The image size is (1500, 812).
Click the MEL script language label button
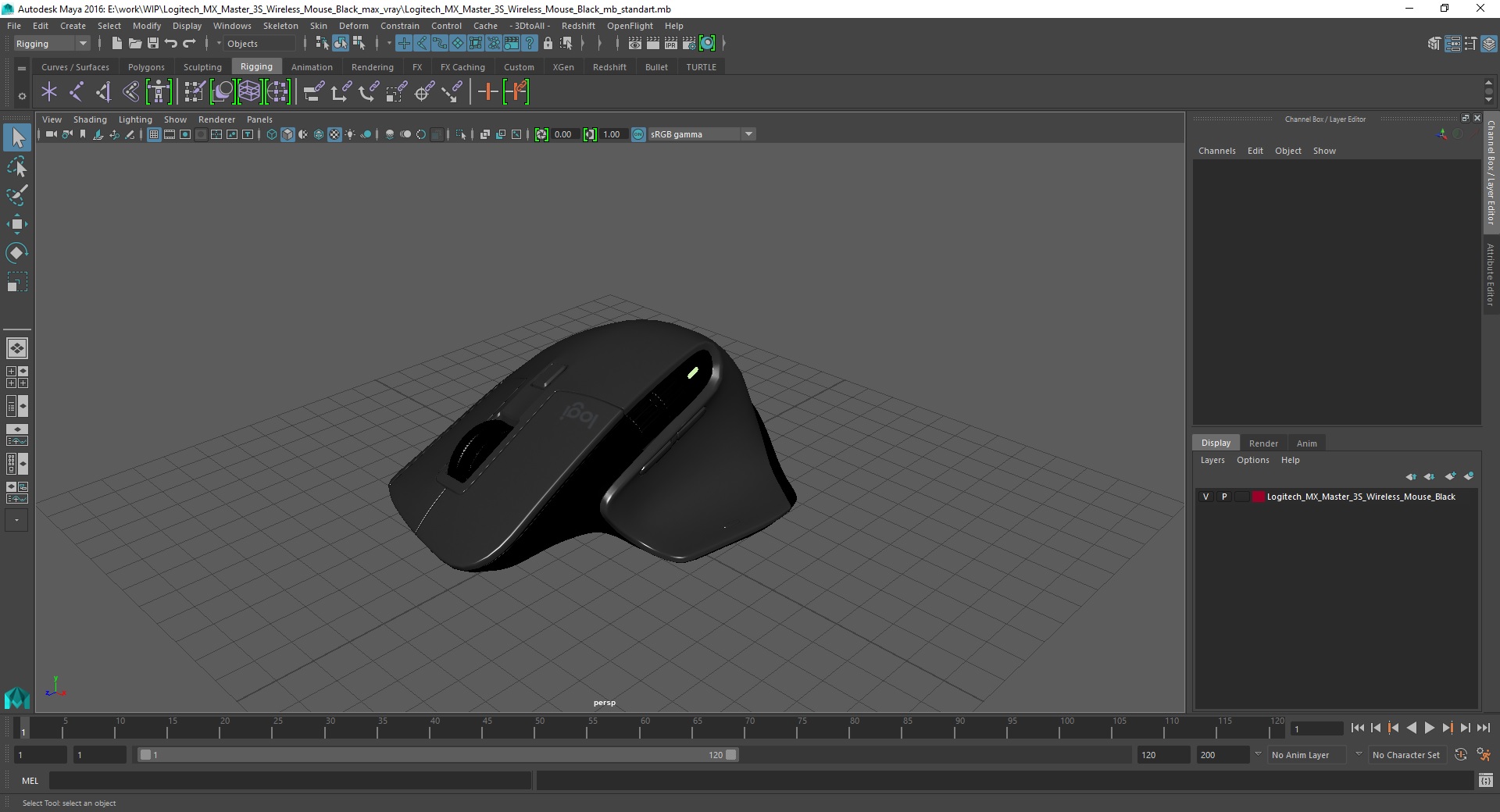30,781
